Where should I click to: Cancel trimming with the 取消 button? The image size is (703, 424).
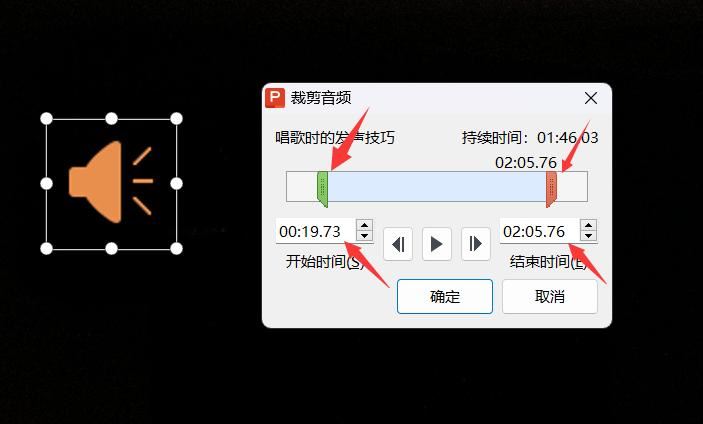(x=550, y=297)
